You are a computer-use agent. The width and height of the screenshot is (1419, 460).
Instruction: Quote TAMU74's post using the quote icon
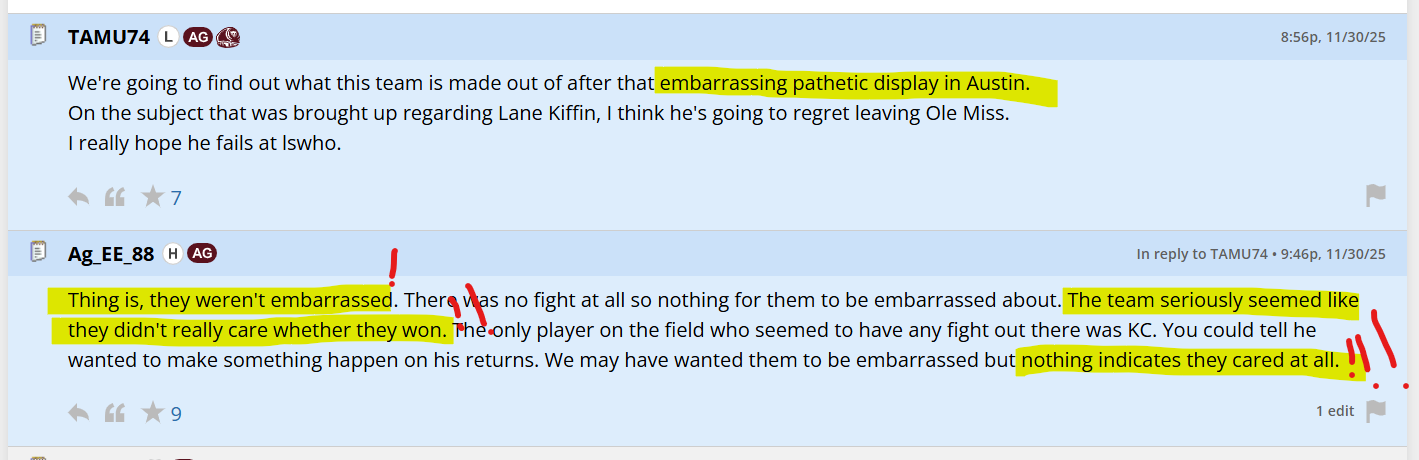click(115, 197)
